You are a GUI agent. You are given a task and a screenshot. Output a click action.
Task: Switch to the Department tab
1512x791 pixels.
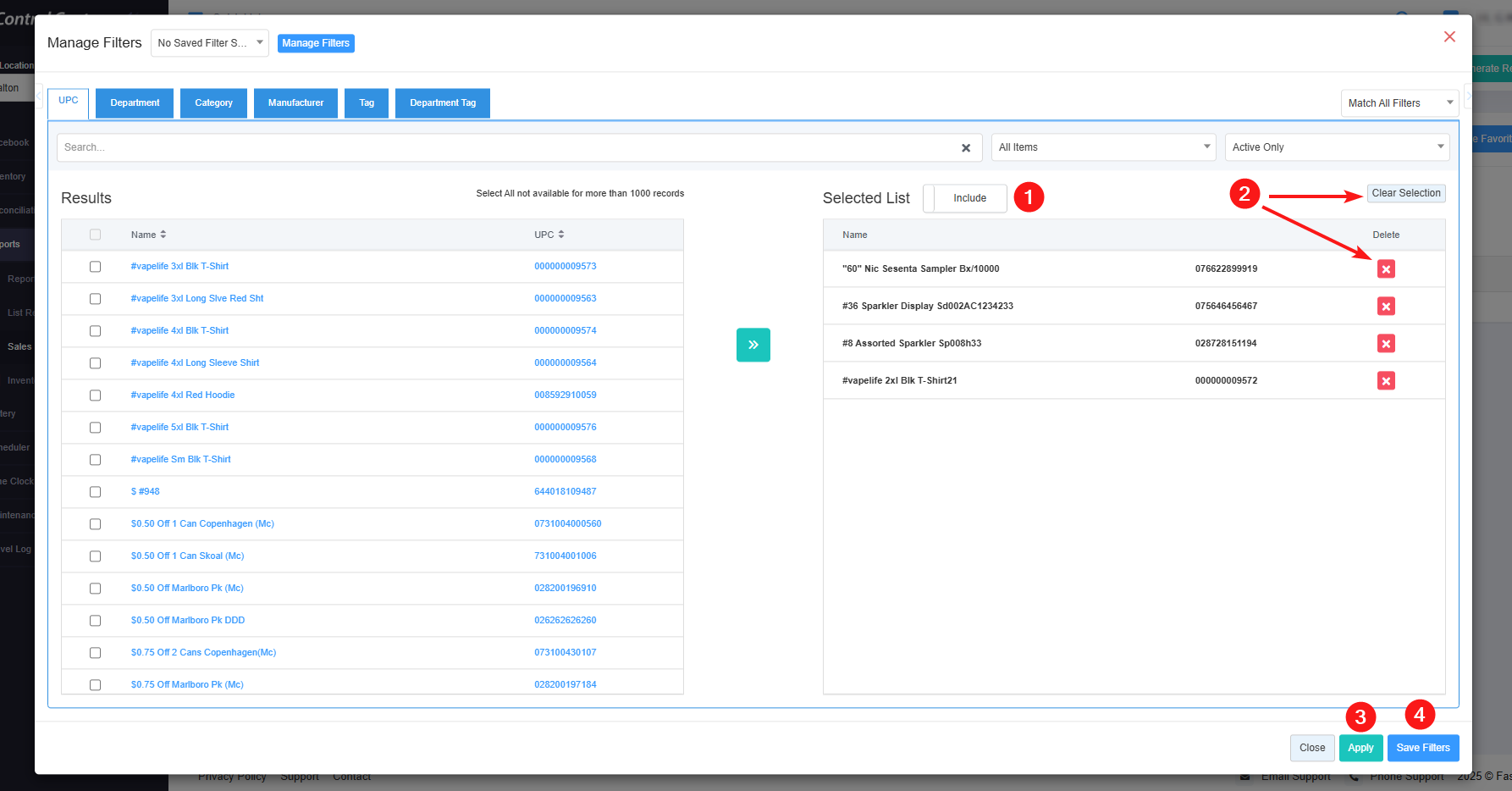coord(135,103)
